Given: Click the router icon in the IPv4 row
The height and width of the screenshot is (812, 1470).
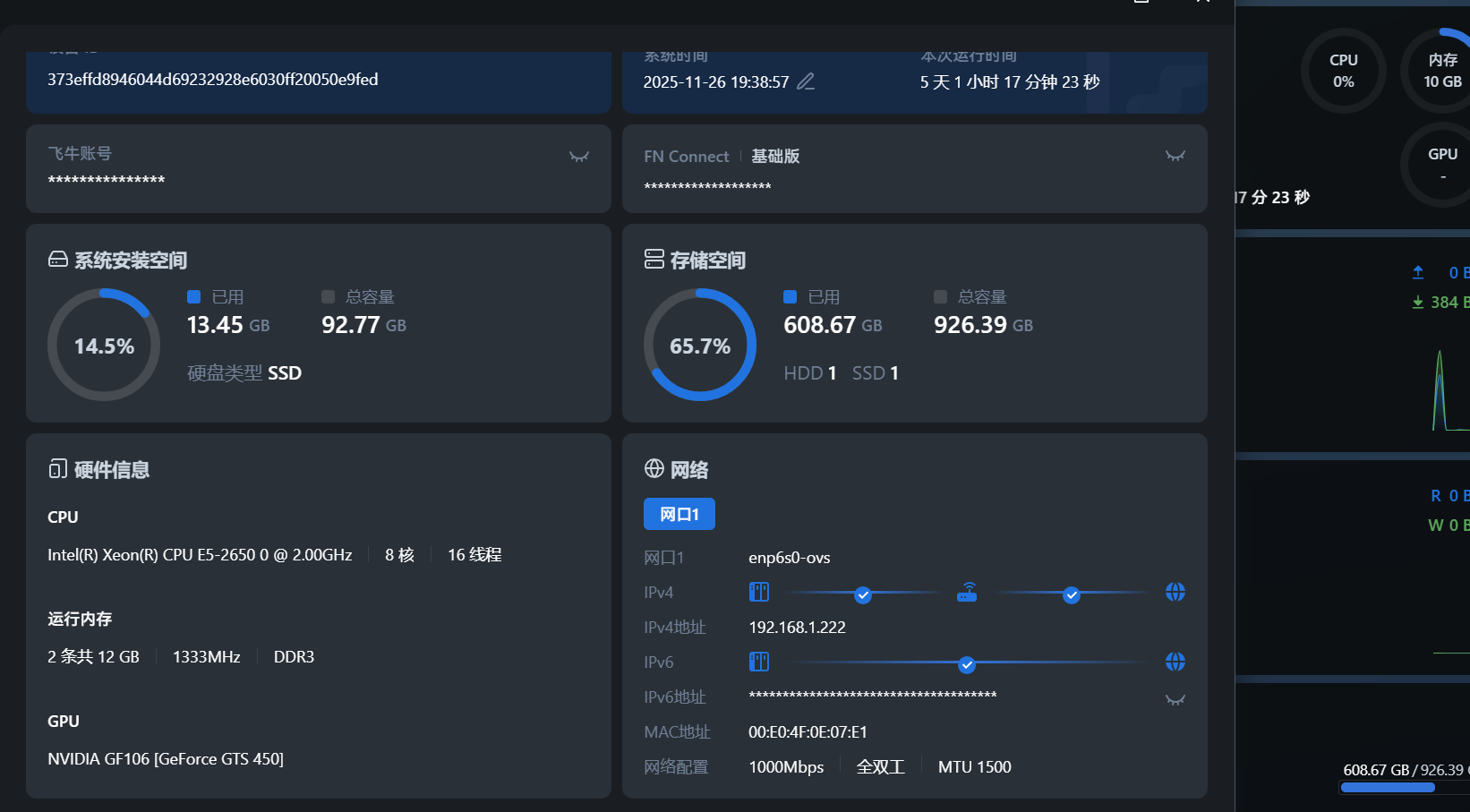Looking at the screenshot, I should coord(967,593).
